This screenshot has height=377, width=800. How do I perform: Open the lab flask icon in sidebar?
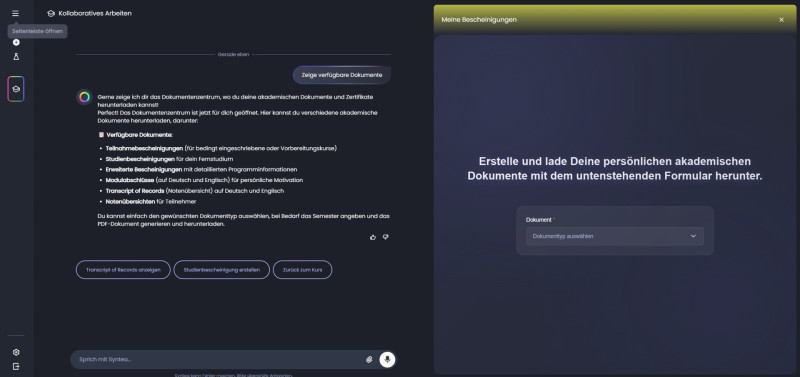[x=16, y=57]
